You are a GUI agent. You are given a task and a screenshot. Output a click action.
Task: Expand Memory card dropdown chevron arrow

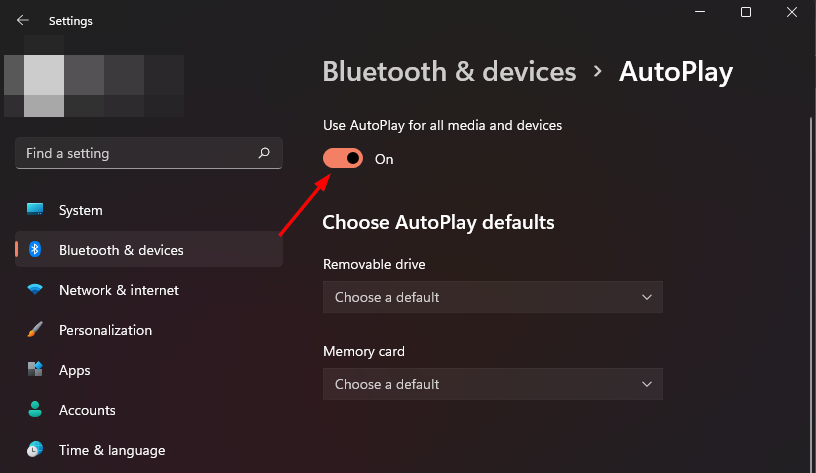[x=647, y=385]
